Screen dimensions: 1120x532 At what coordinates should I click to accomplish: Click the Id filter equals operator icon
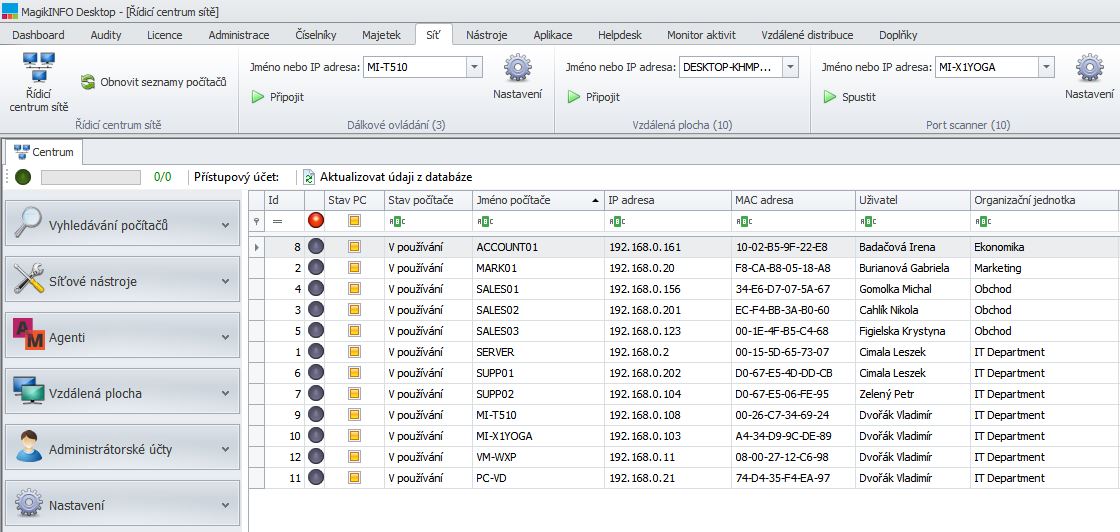[277, 221]
